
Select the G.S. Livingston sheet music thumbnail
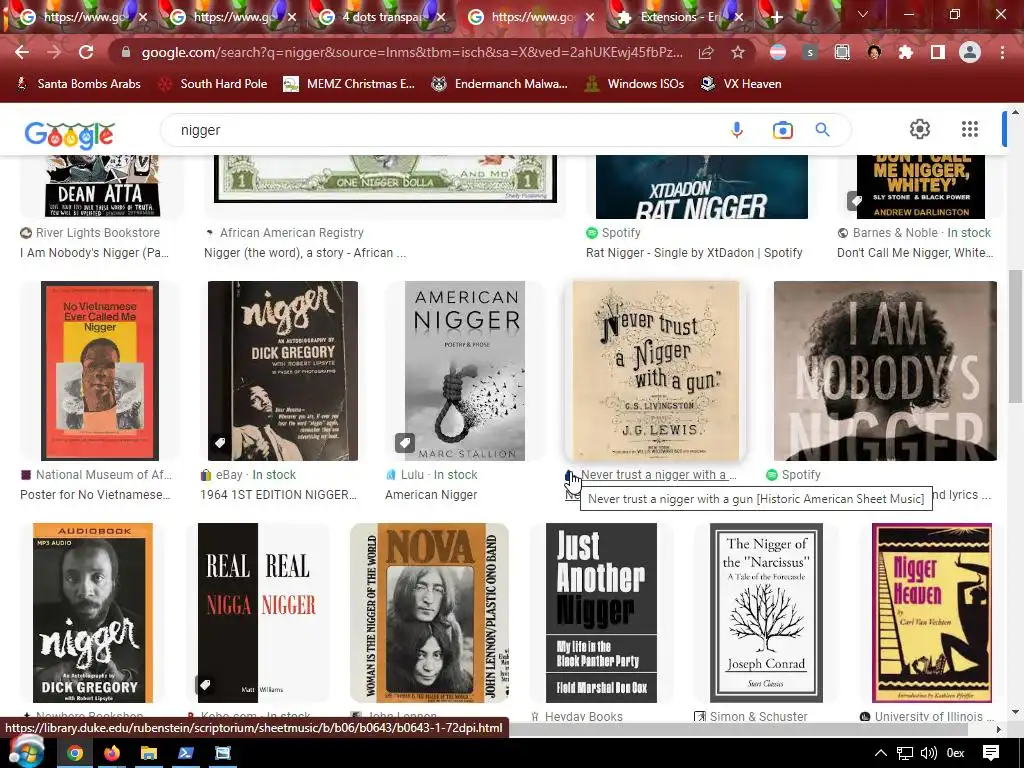656,371
